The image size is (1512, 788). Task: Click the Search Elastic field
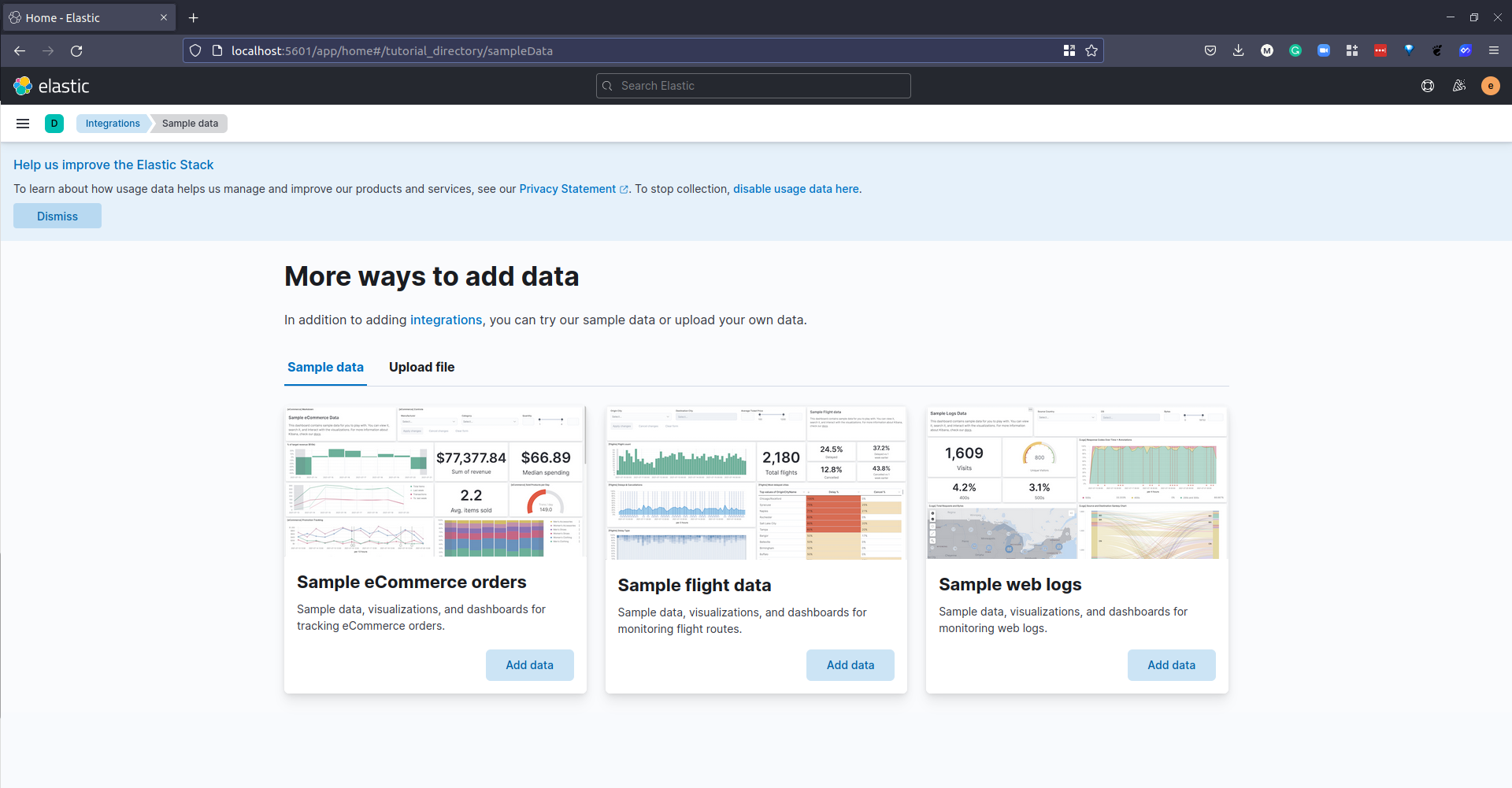(753, 86)
